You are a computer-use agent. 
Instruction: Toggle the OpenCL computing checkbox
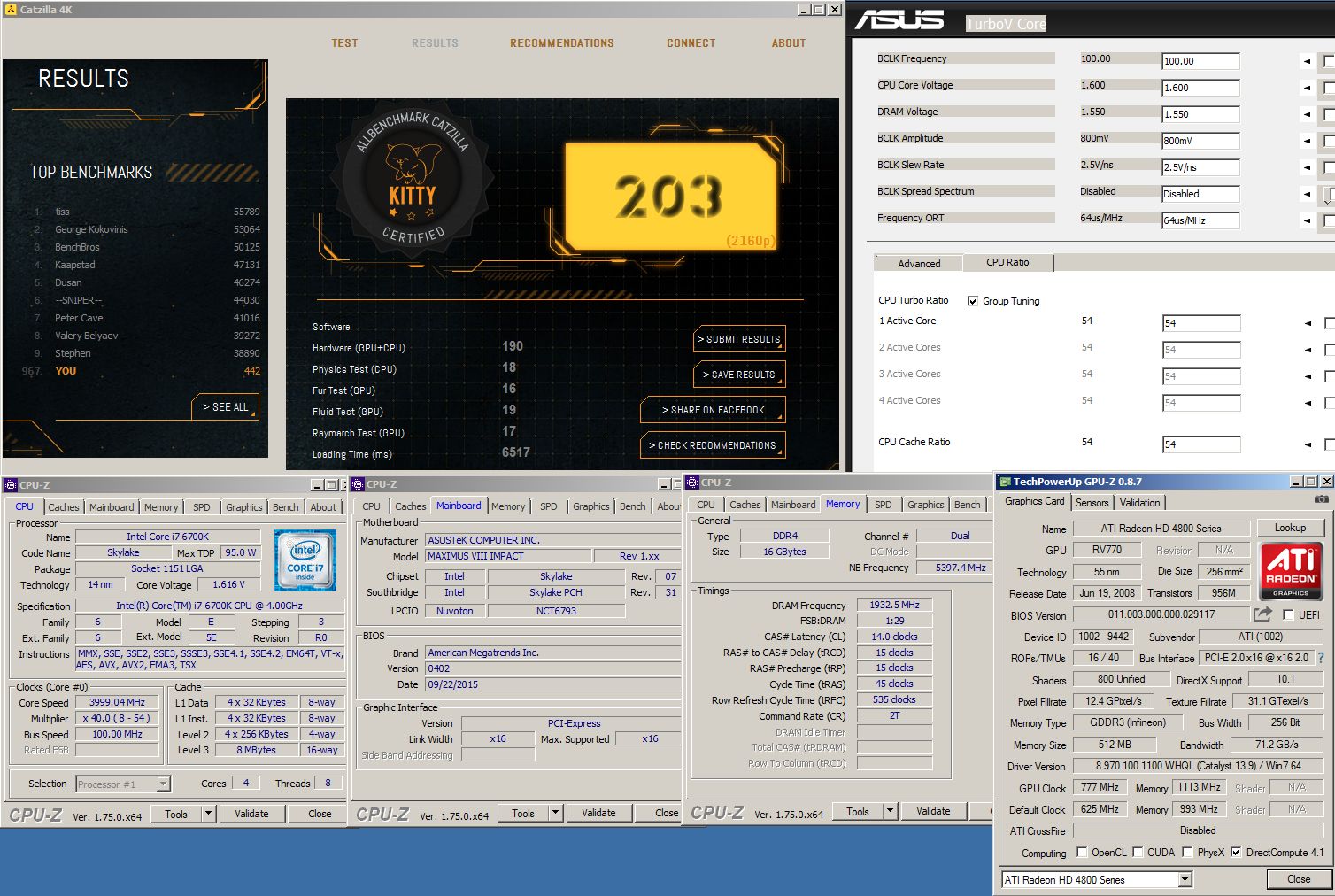tap(1081, 853)
